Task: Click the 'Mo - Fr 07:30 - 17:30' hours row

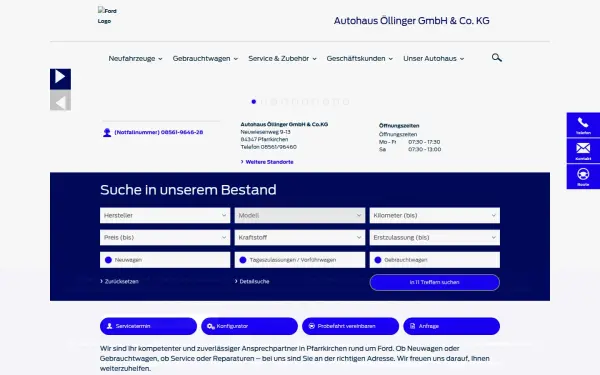Action: [409, 142]
